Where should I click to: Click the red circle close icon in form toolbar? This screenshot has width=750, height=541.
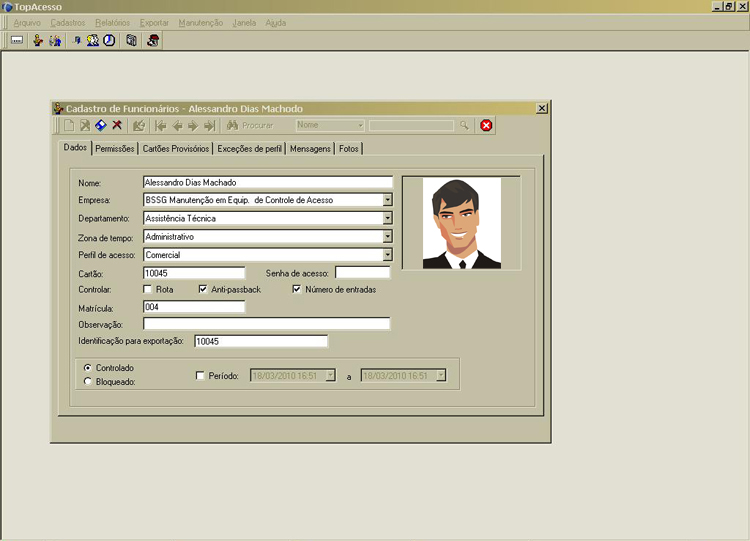(486, 126)
